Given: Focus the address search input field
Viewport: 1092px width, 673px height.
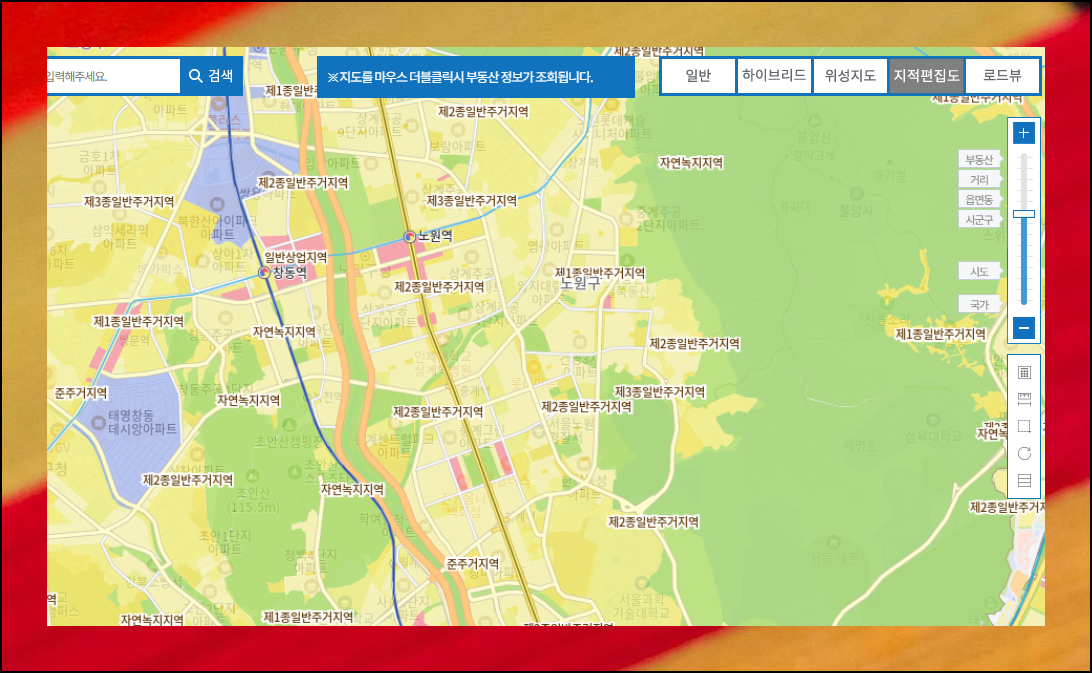Looking at the screenshot, I should pyautogui.click(x=114, y=76).
